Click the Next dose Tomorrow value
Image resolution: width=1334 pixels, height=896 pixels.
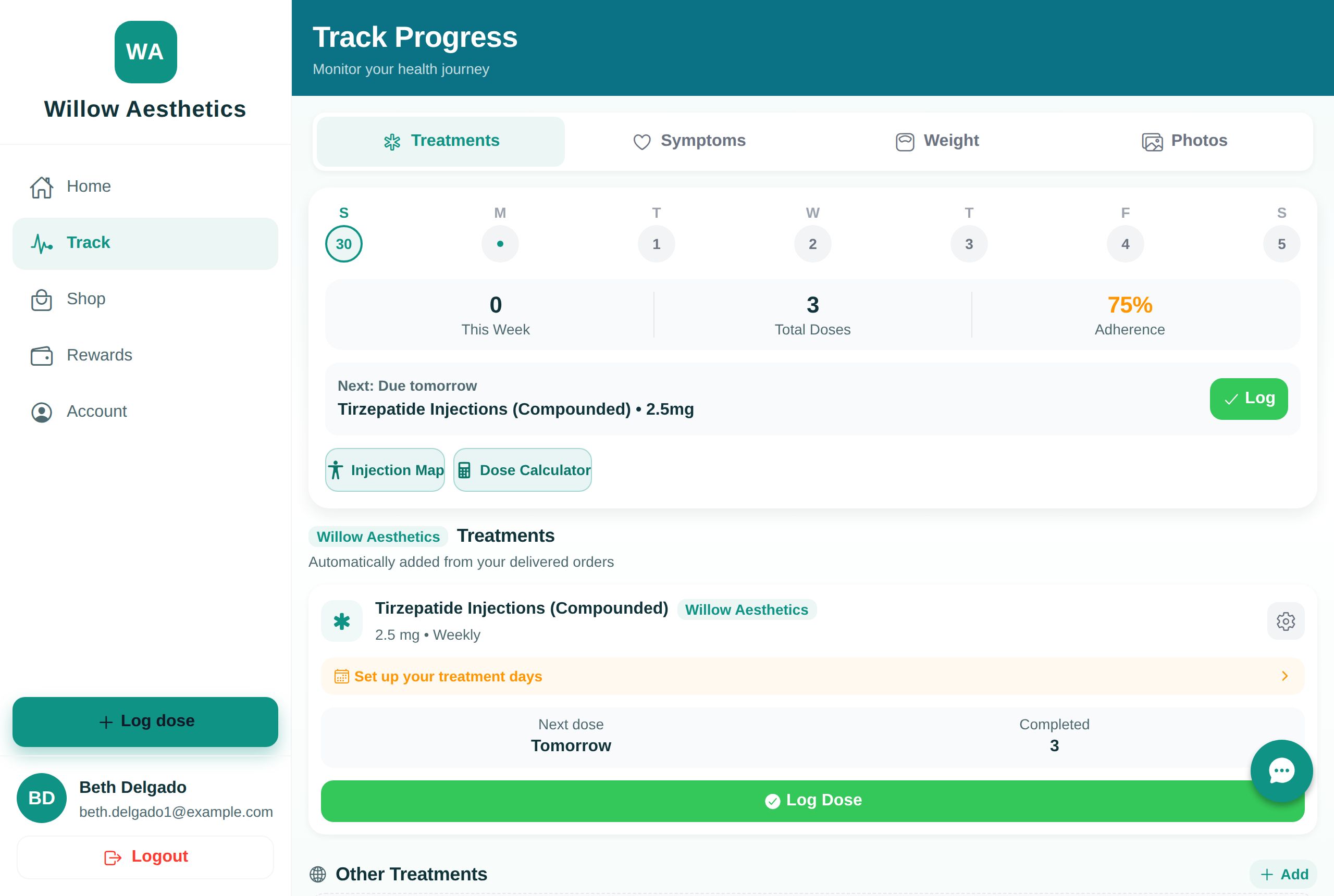pos(571,746)
